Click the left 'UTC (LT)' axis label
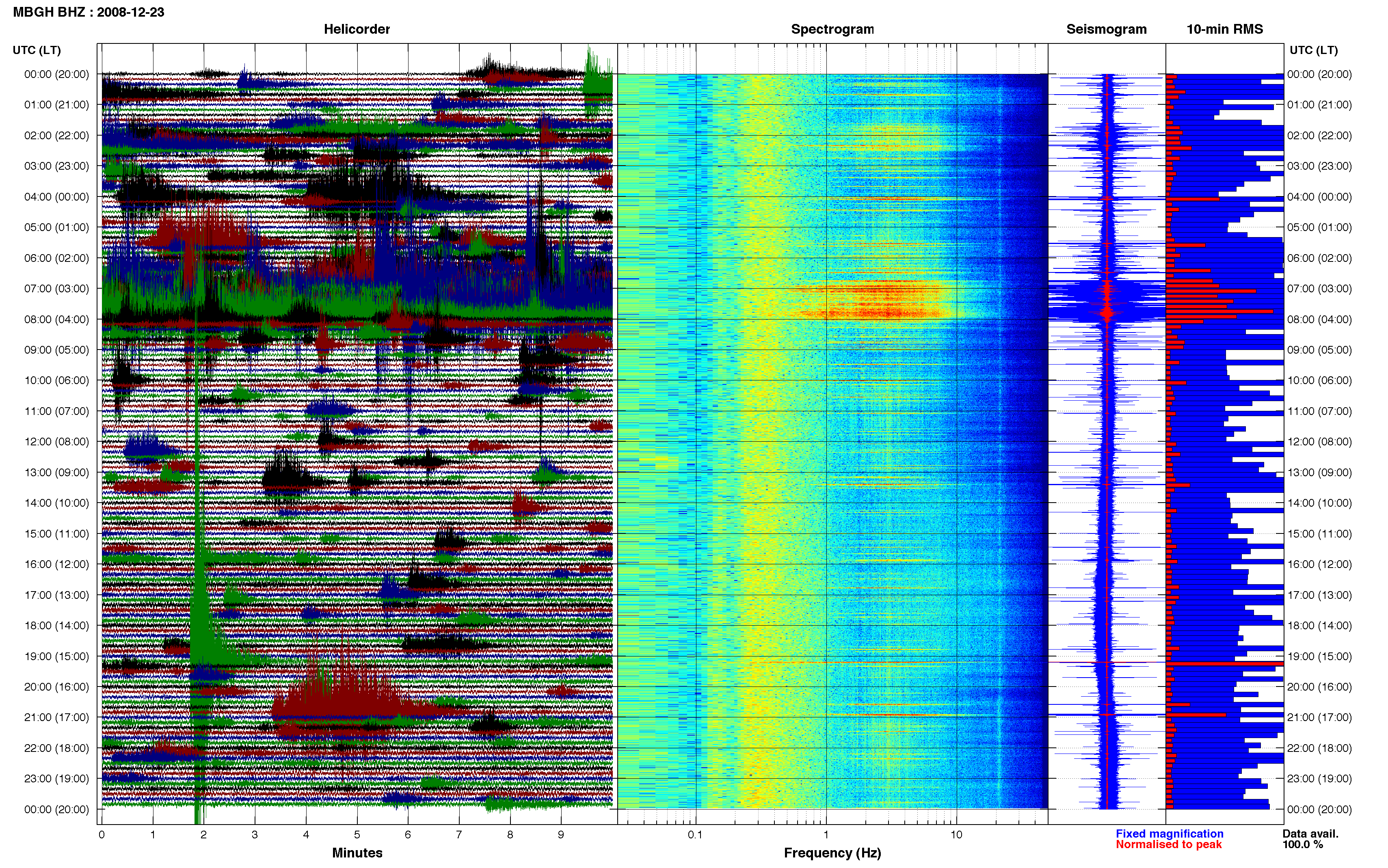This screenshot has width=1388, height=868. coord(37,50)
